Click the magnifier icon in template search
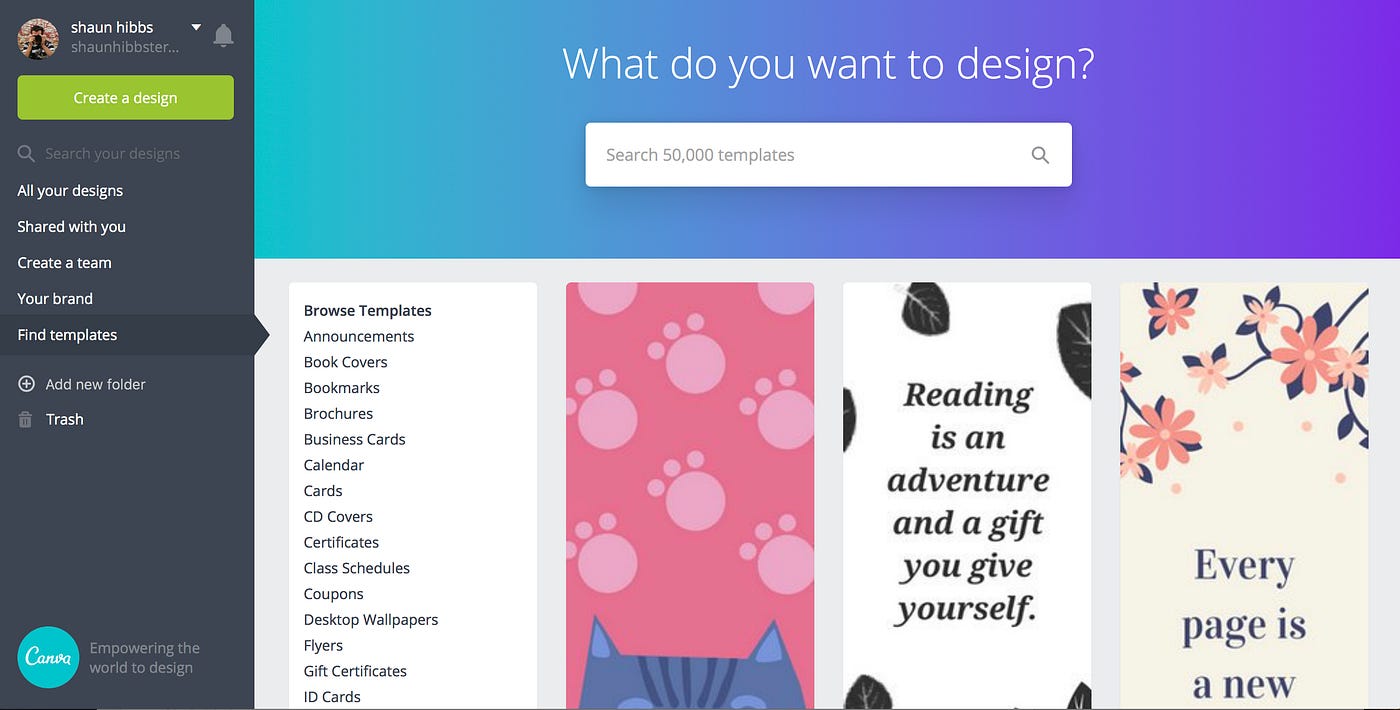This screenshot has width=1400, height=710. pyautogui.click(x=1040, y=155)
